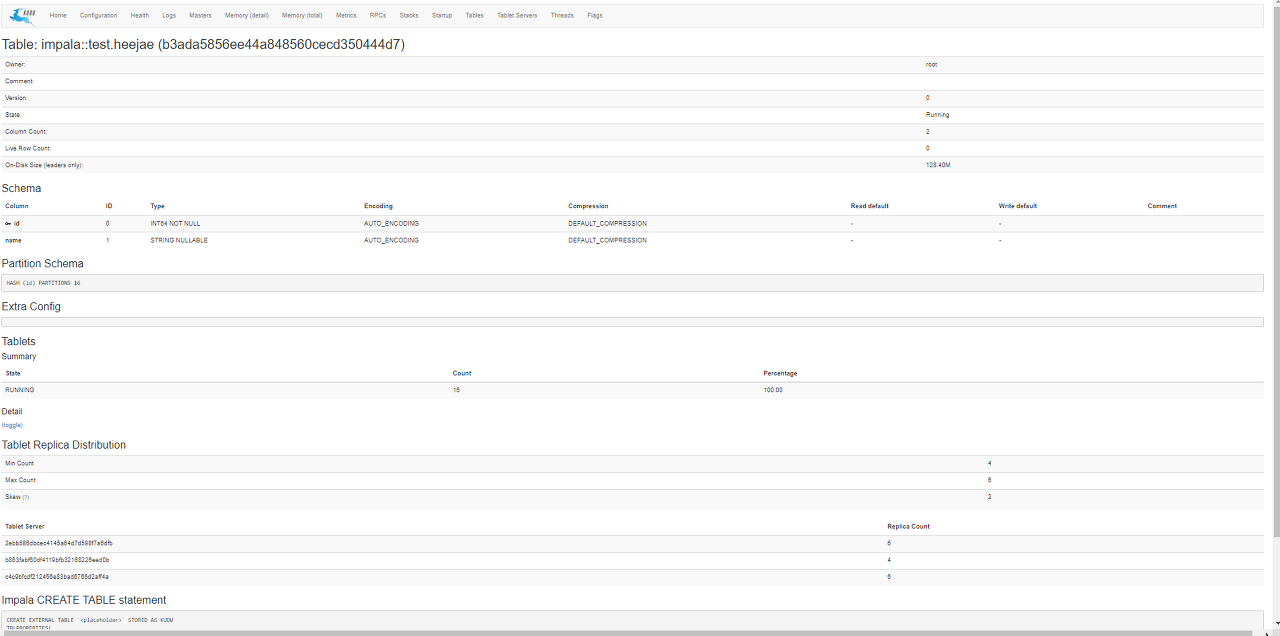
Task: Select tablet server 2ebb586dbcec4145 row
Action: coord(632,543)
